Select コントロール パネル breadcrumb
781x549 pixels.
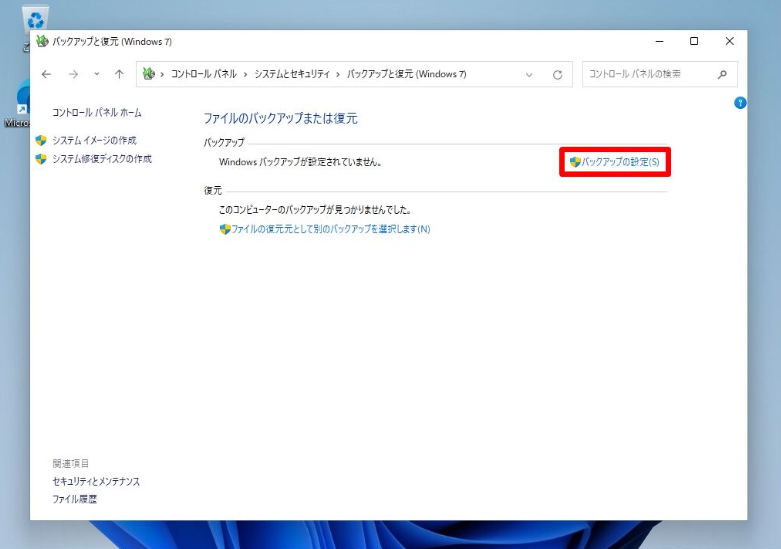[204, 74]
